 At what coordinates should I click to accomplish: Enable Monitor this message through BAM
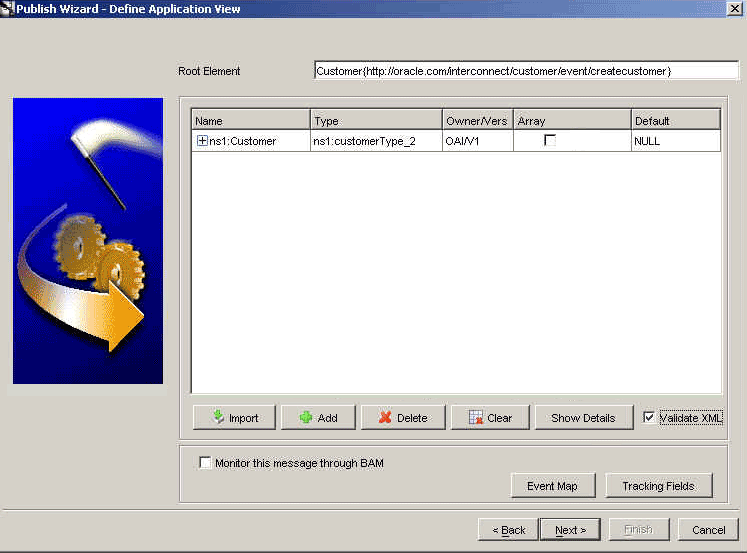point(205,463)
